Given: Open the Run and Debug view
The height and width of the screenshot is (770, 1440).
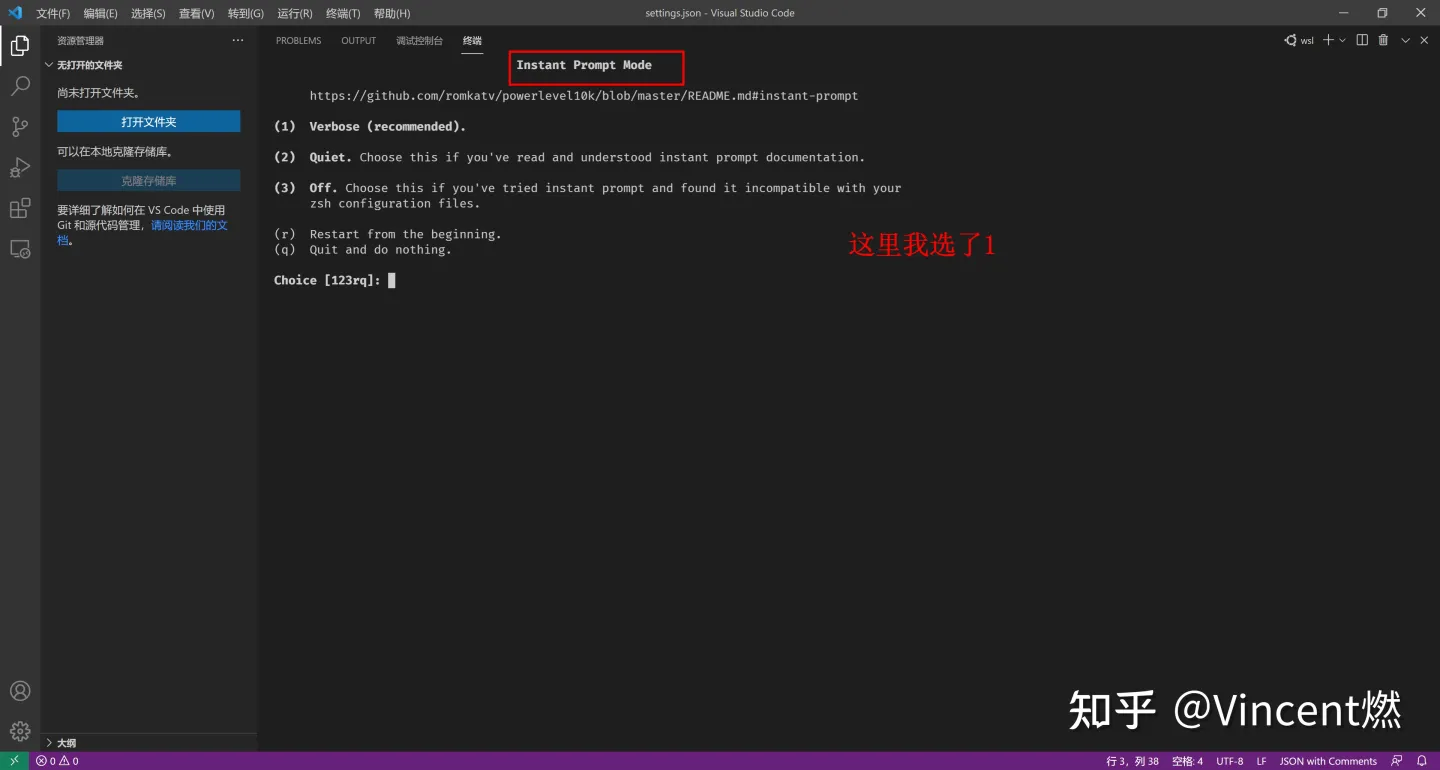Looking at the screenshot, I should click(x=20, y=168).
